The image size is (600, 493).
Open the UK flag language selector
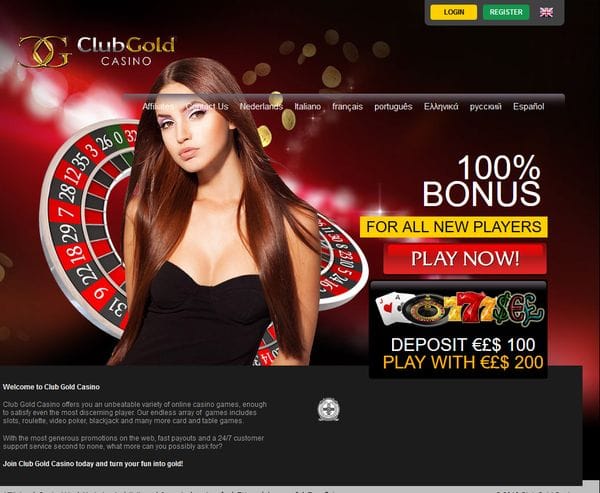[x=546, y=12]
